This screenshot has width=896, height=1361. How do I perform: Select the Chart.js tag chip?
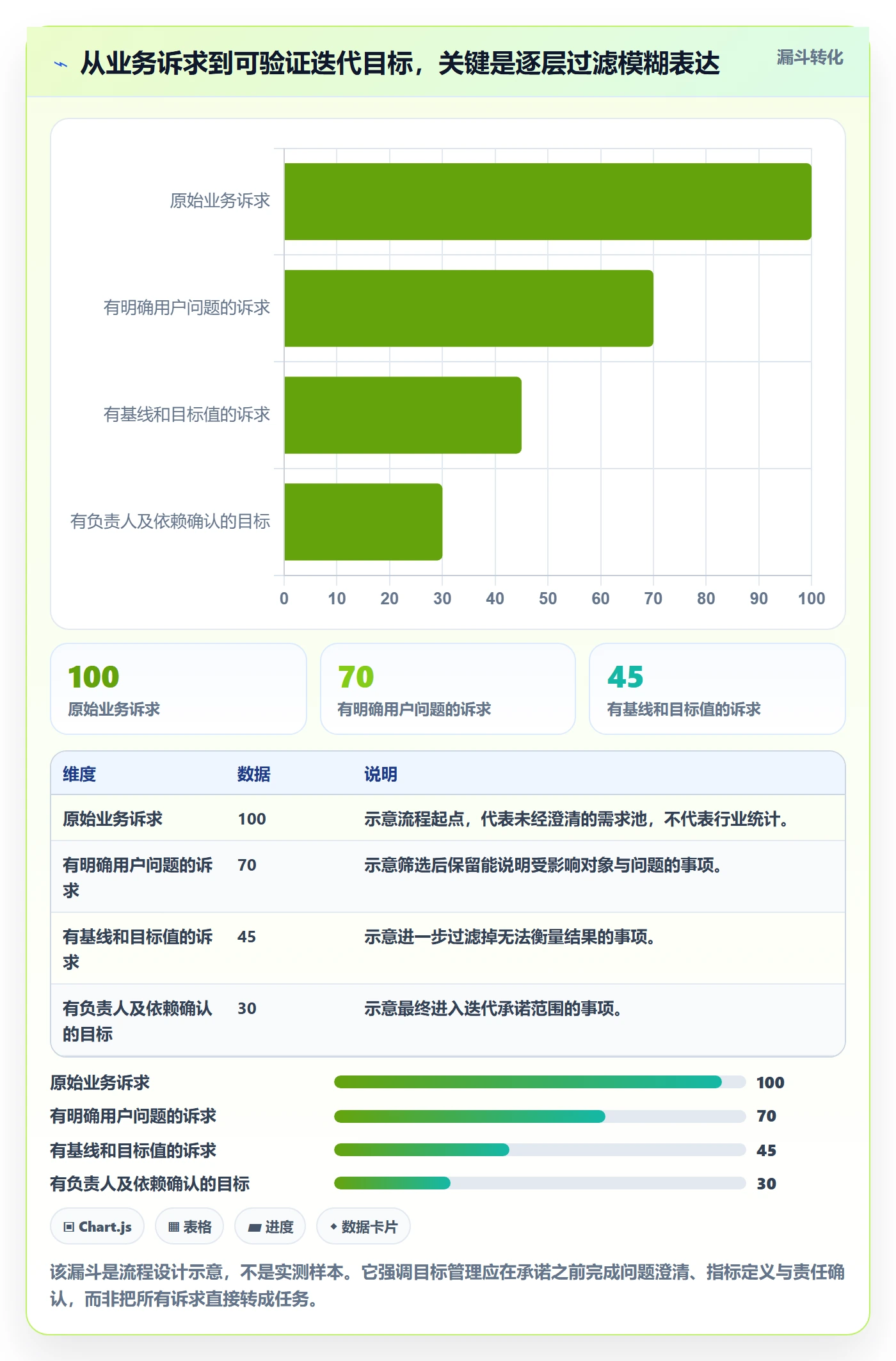(97, 1227)
